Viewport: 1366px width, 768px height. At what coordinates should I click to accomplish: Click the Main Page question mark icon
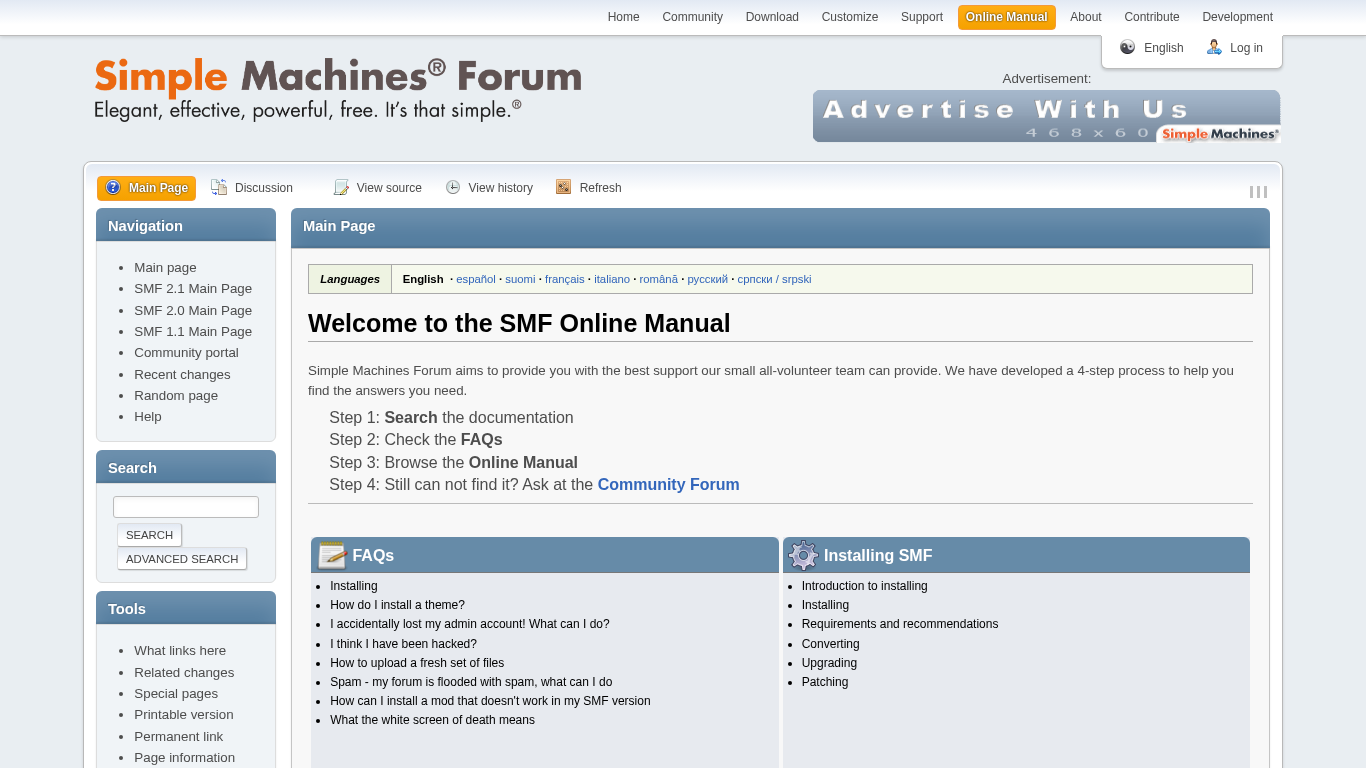point(113,188)
